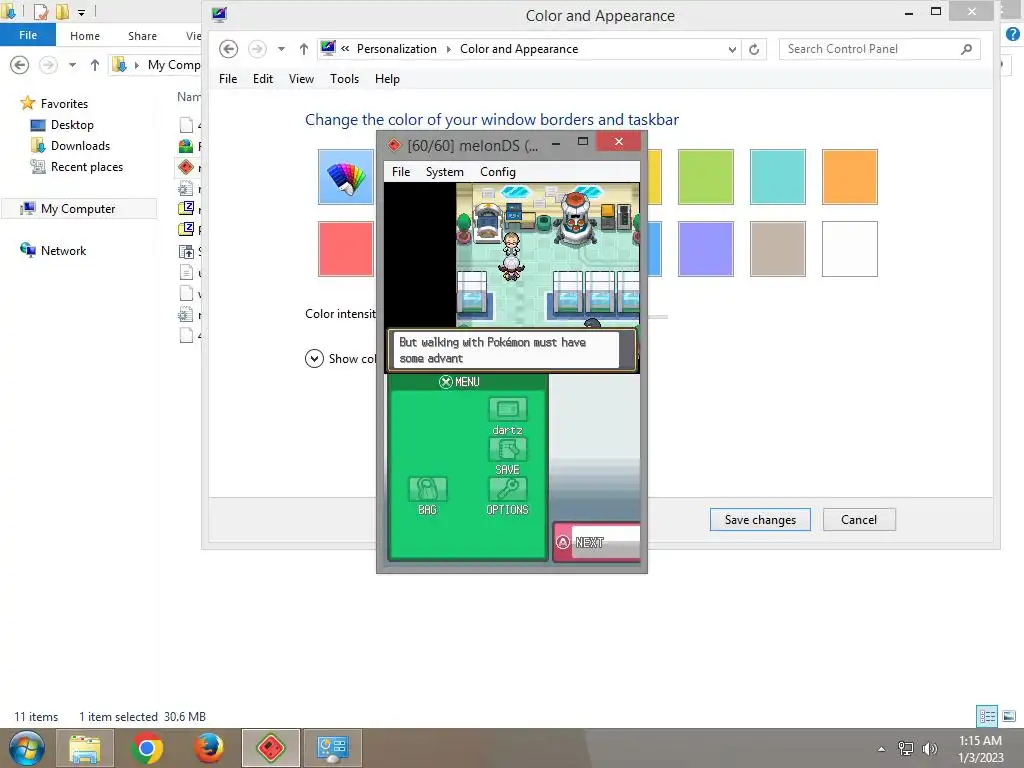Viewport: 1024px width, 768px height.
Task: Select the teal color swatch
Action: pyautogui.click(x=777, y=177)
